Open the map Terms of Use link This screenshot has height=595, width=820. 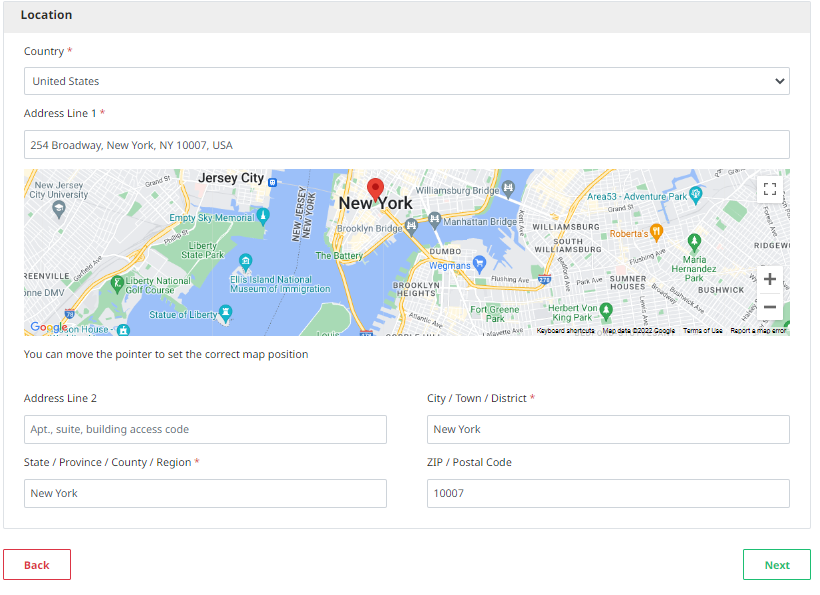click(702, 330)
